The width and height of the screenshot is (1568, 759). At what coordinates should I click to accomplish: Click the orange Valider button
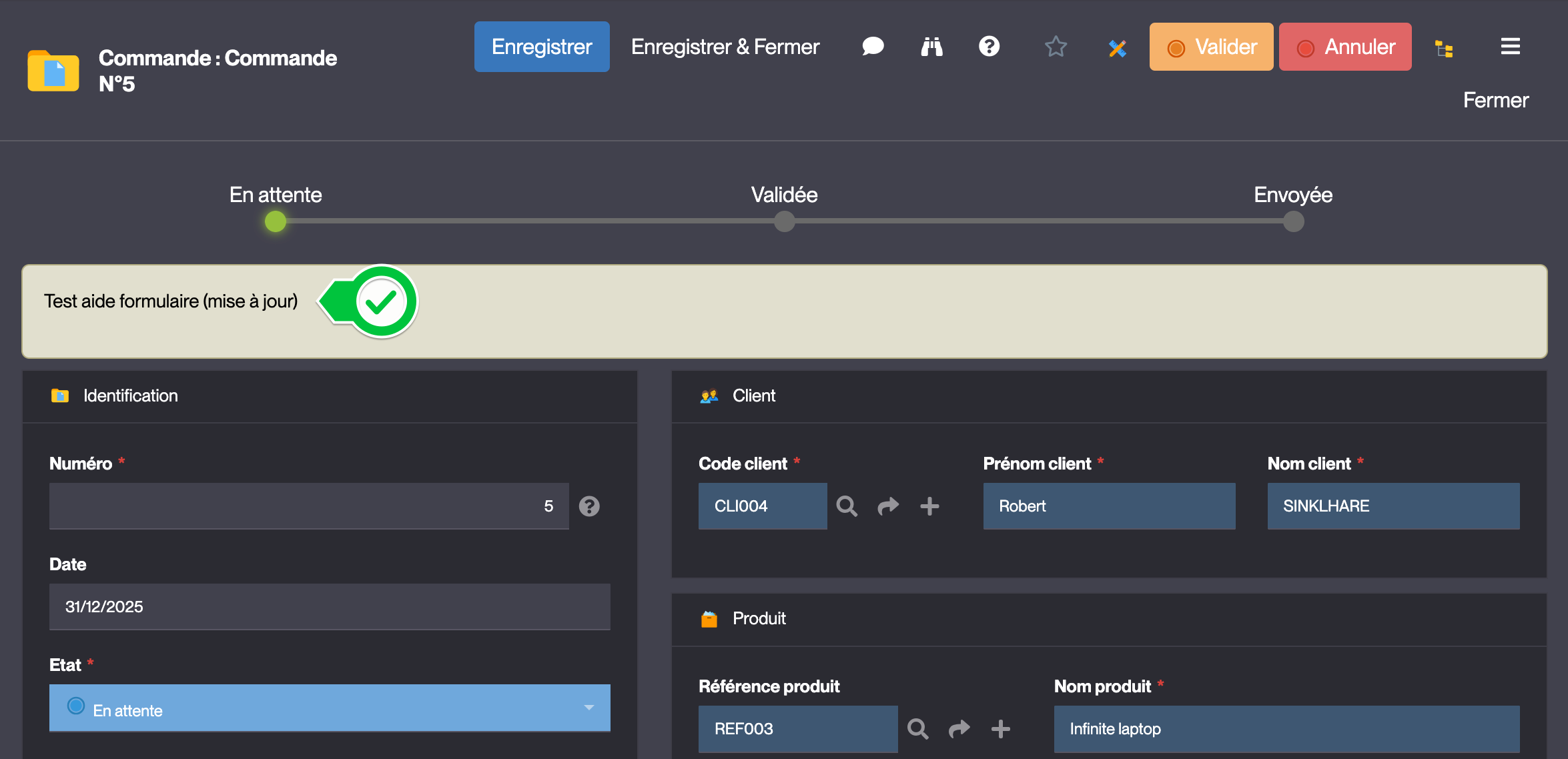pos(1211,47)
